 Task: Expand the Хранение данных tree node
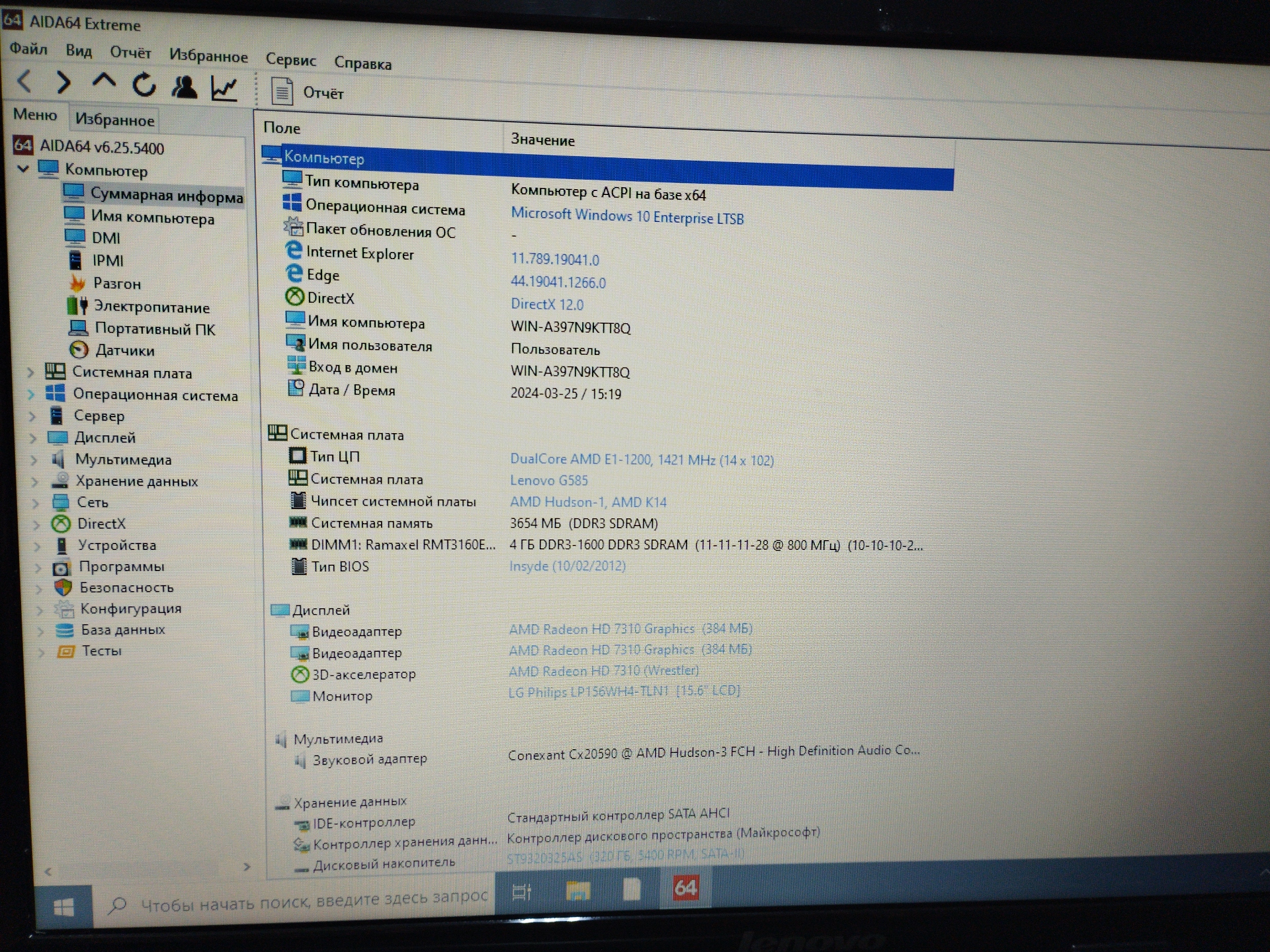[35, 481]
